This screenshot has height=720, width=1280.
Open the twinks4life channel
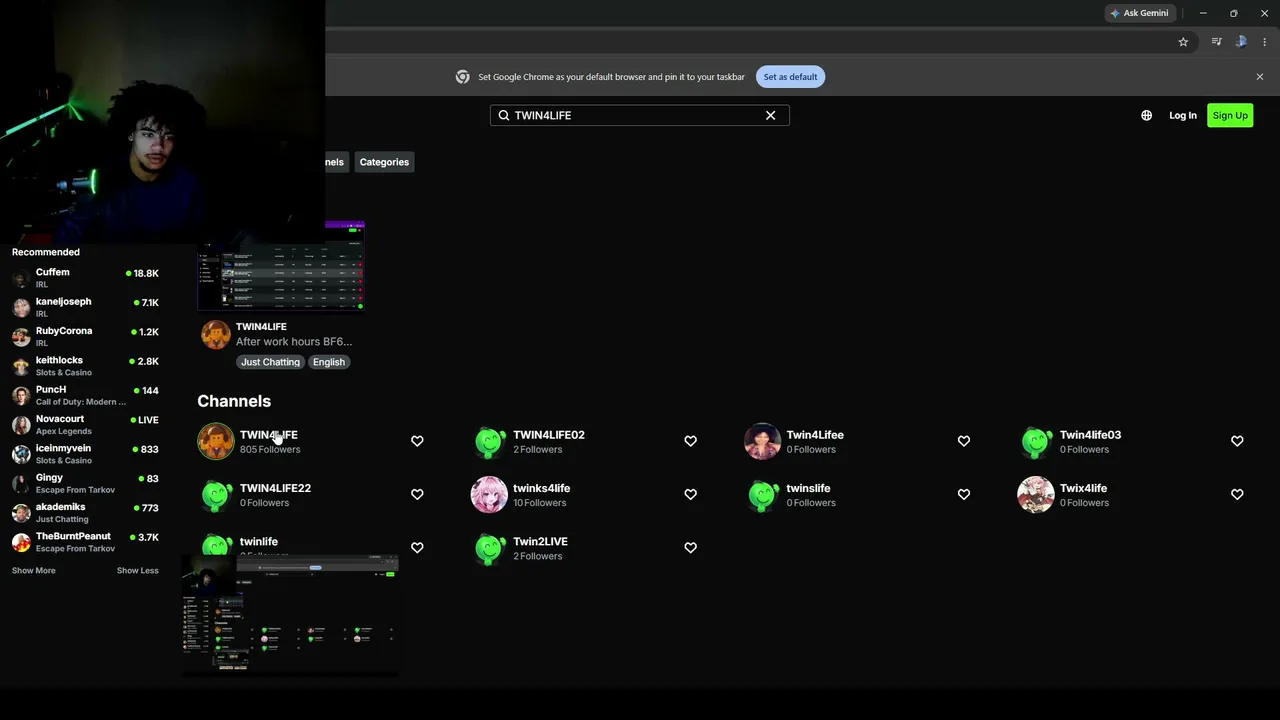pyautogui.click(x=541, y=488)
